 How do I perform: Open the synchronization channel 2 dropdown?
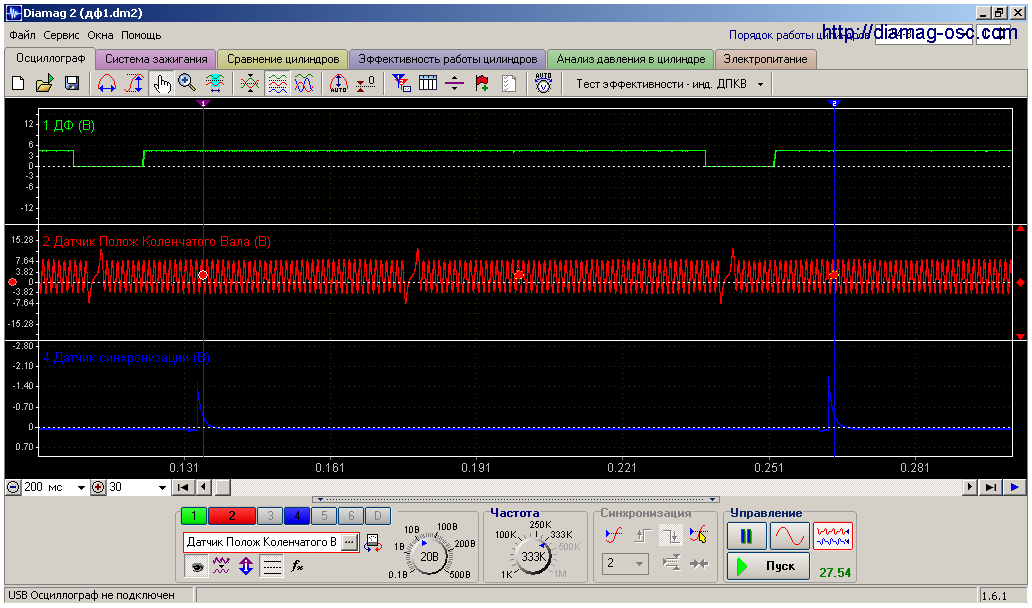coord(639,564)
